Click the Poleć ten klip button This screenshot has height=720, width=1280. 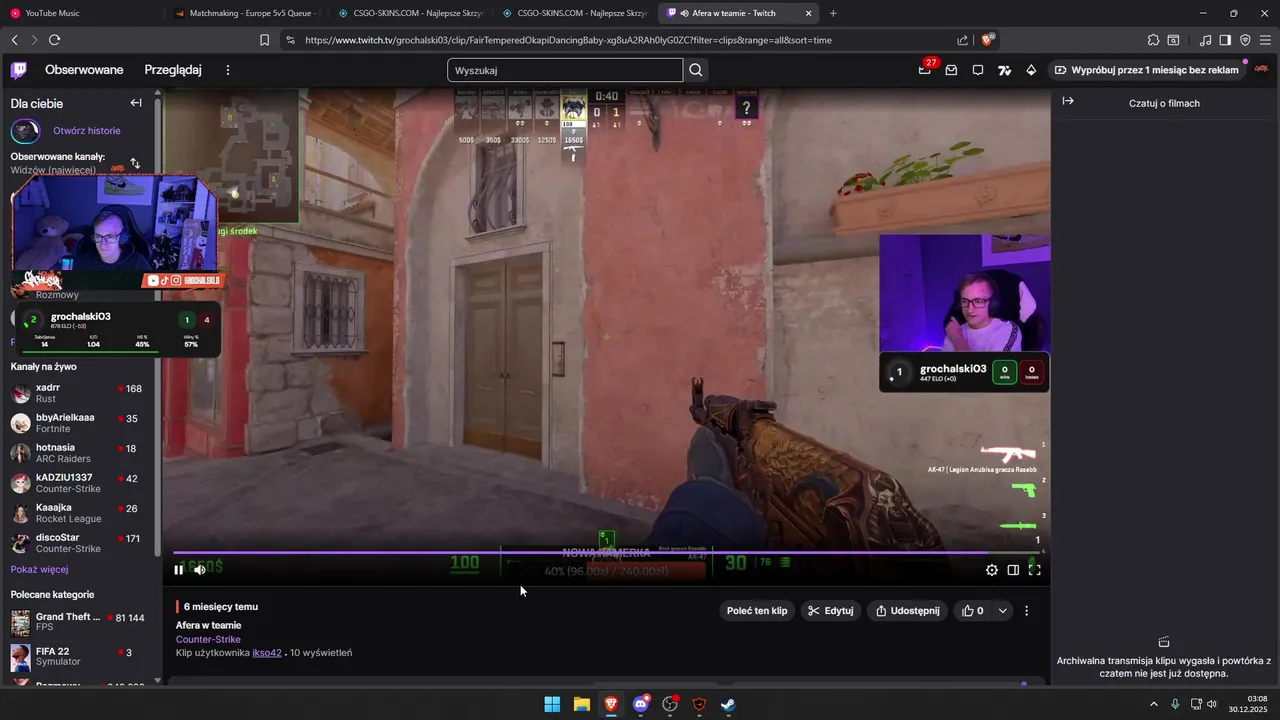point(757,611)
